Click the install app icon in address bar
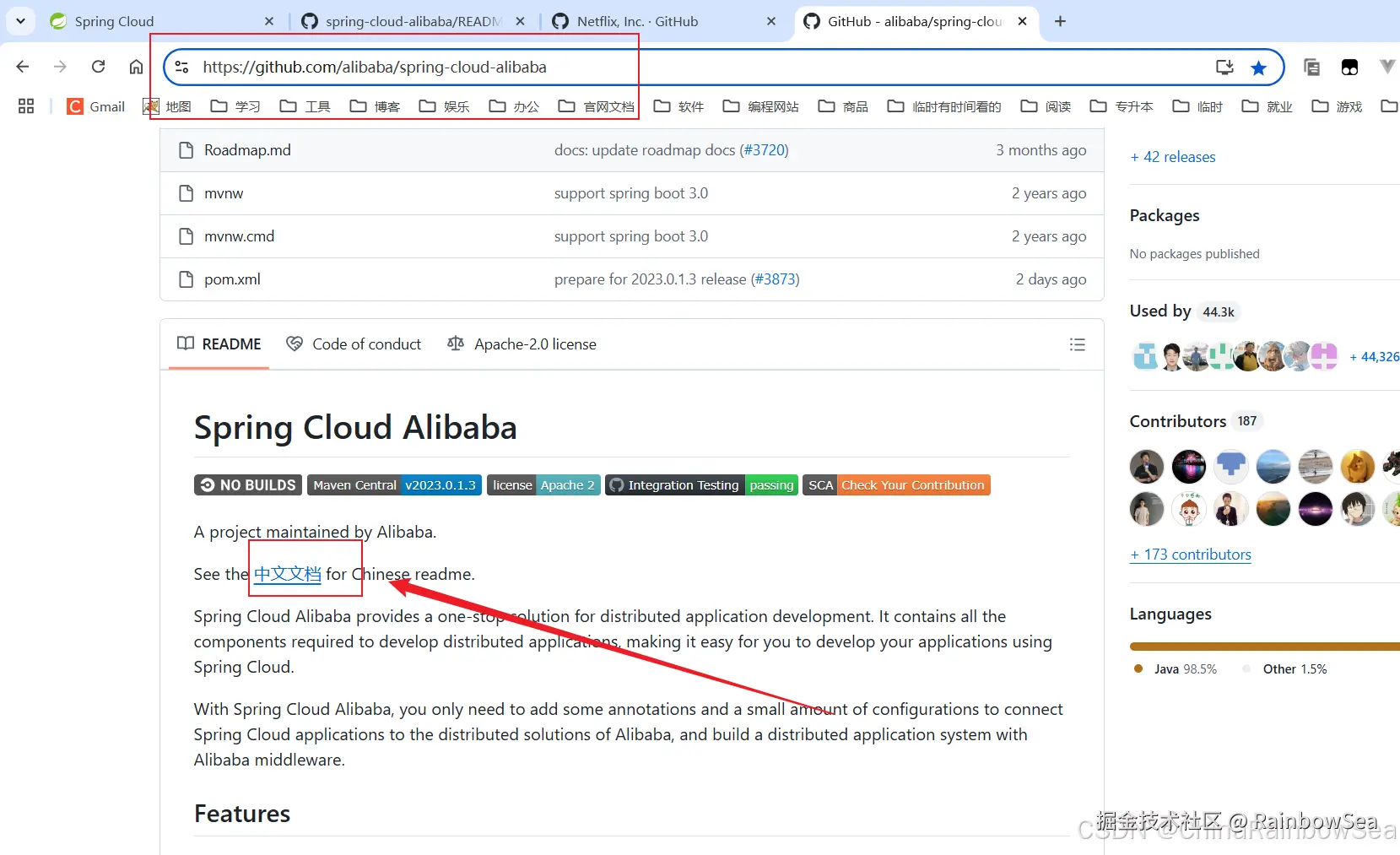The width and height of the screenshot is (1400, 855). (1224, 67)
